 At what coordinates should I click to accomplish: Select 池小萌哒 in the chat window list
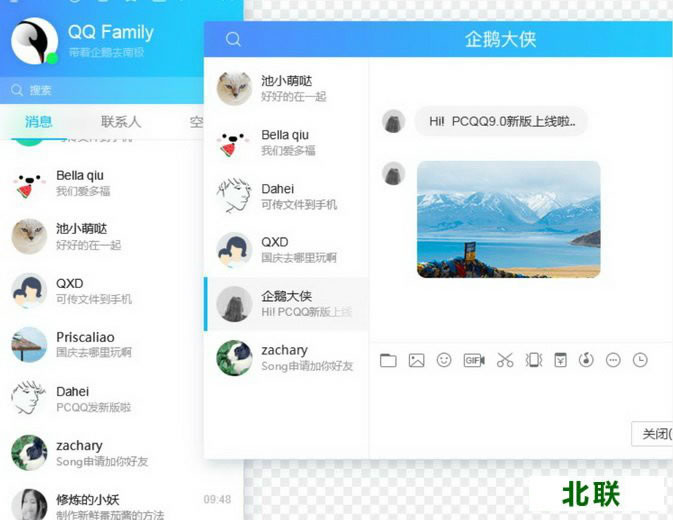286,88
